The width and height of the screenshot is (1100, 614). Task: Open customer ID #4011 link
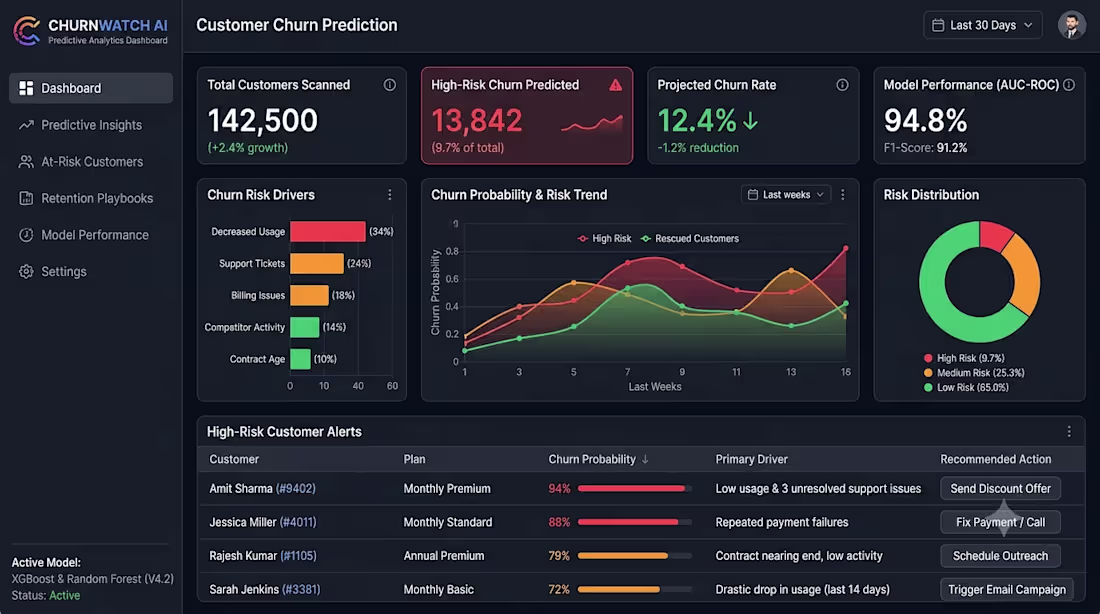tap(297, 522)
